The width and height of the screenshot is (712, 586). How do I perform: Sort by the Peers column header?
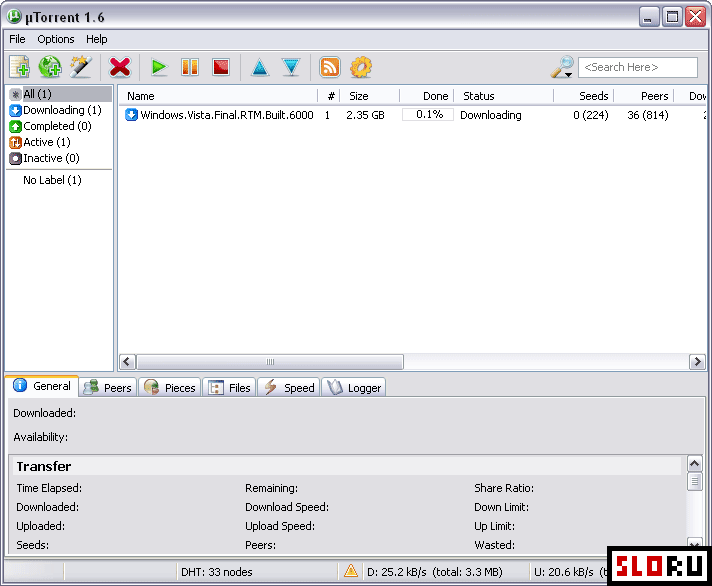(644, 96)
